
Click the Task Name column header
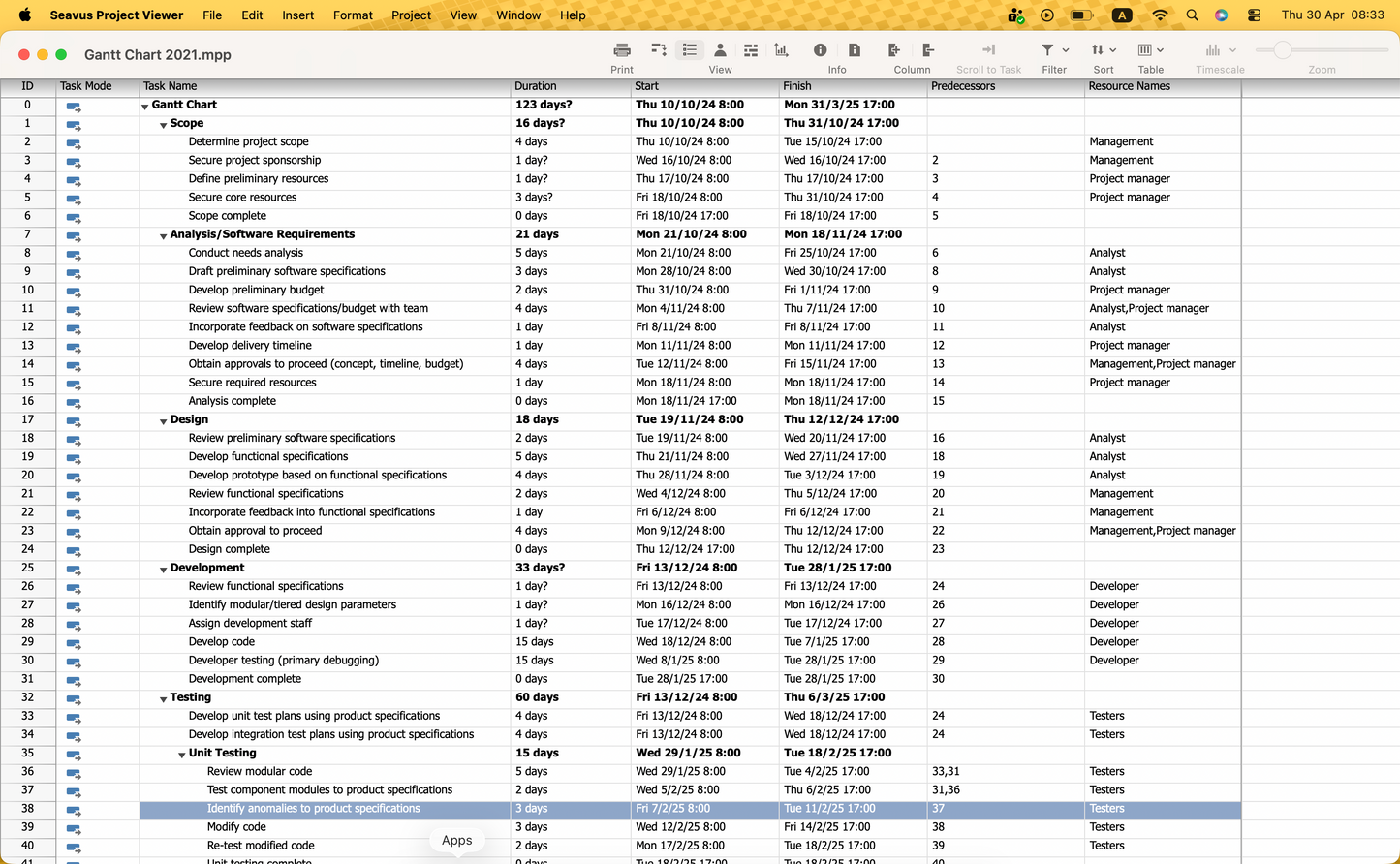click(326, 86)
